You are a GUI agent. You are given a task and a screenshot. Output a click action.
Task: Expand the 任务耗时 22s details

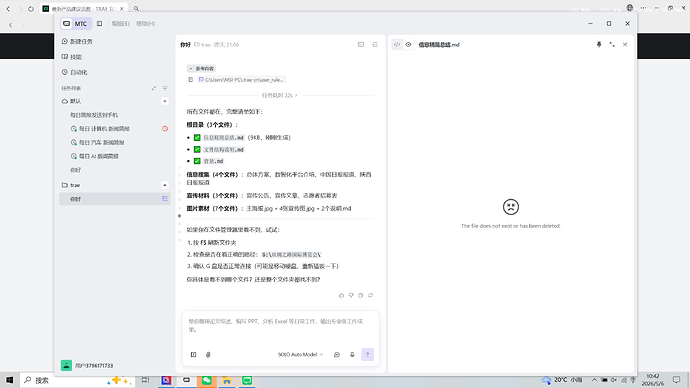[279, 95]
